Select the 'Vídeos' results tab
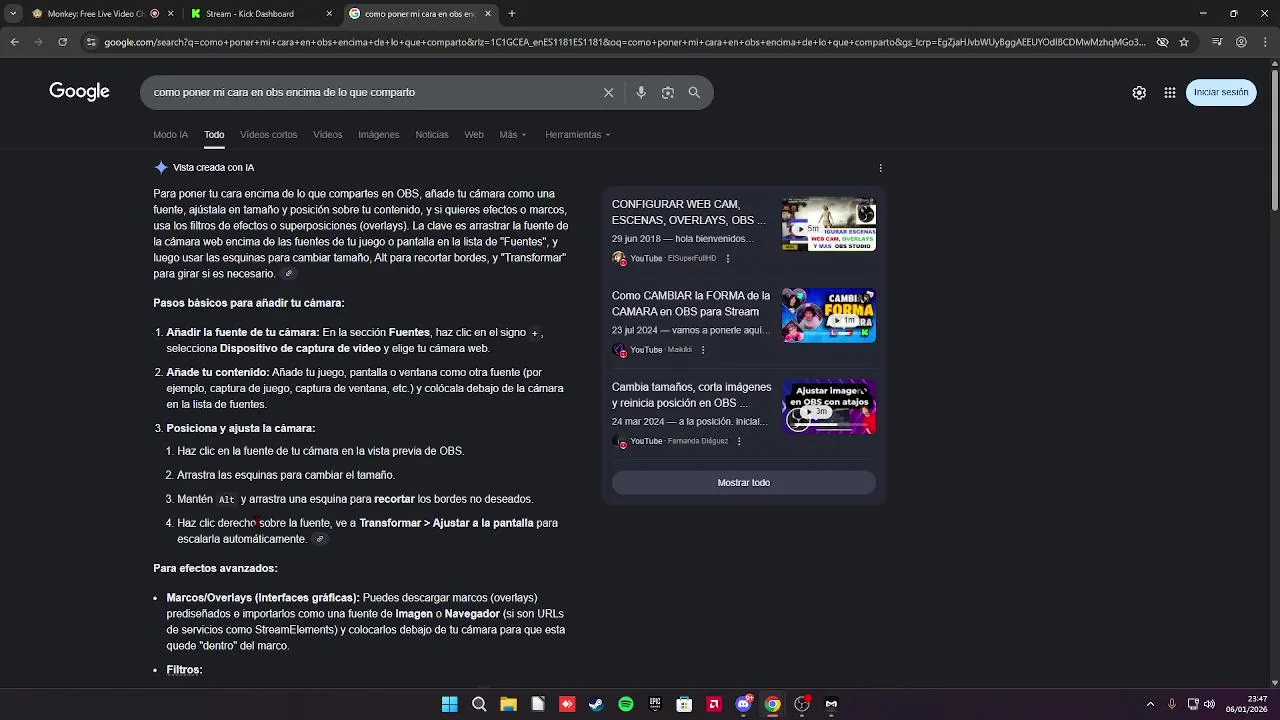This screenshot has height=720, width=1280. coord(327,135)
